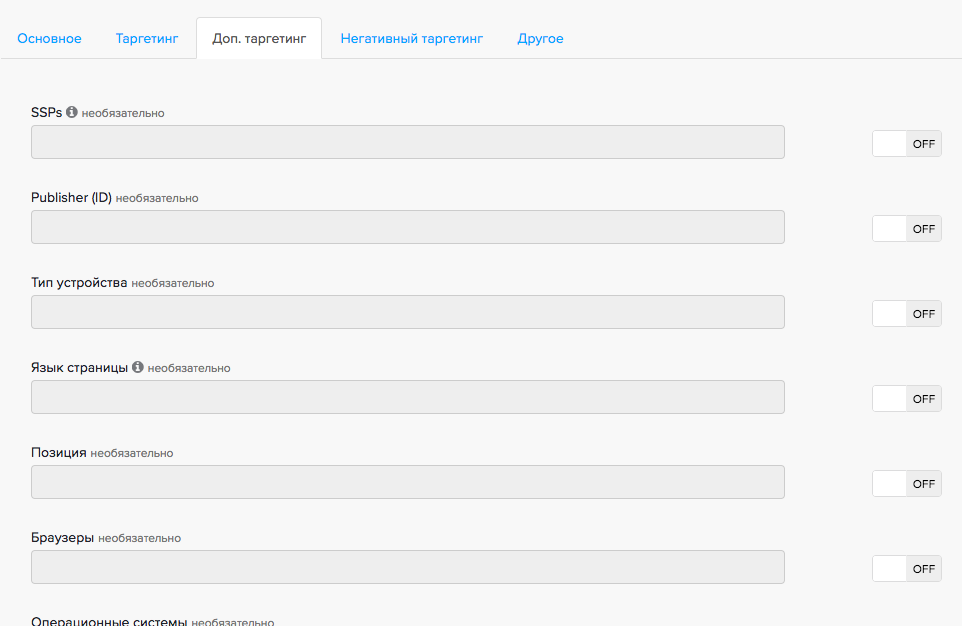Expand the Браузеры selection field
Image resolution: width=962 pixels, height=626 pixels.
click(x=407, y=567)
